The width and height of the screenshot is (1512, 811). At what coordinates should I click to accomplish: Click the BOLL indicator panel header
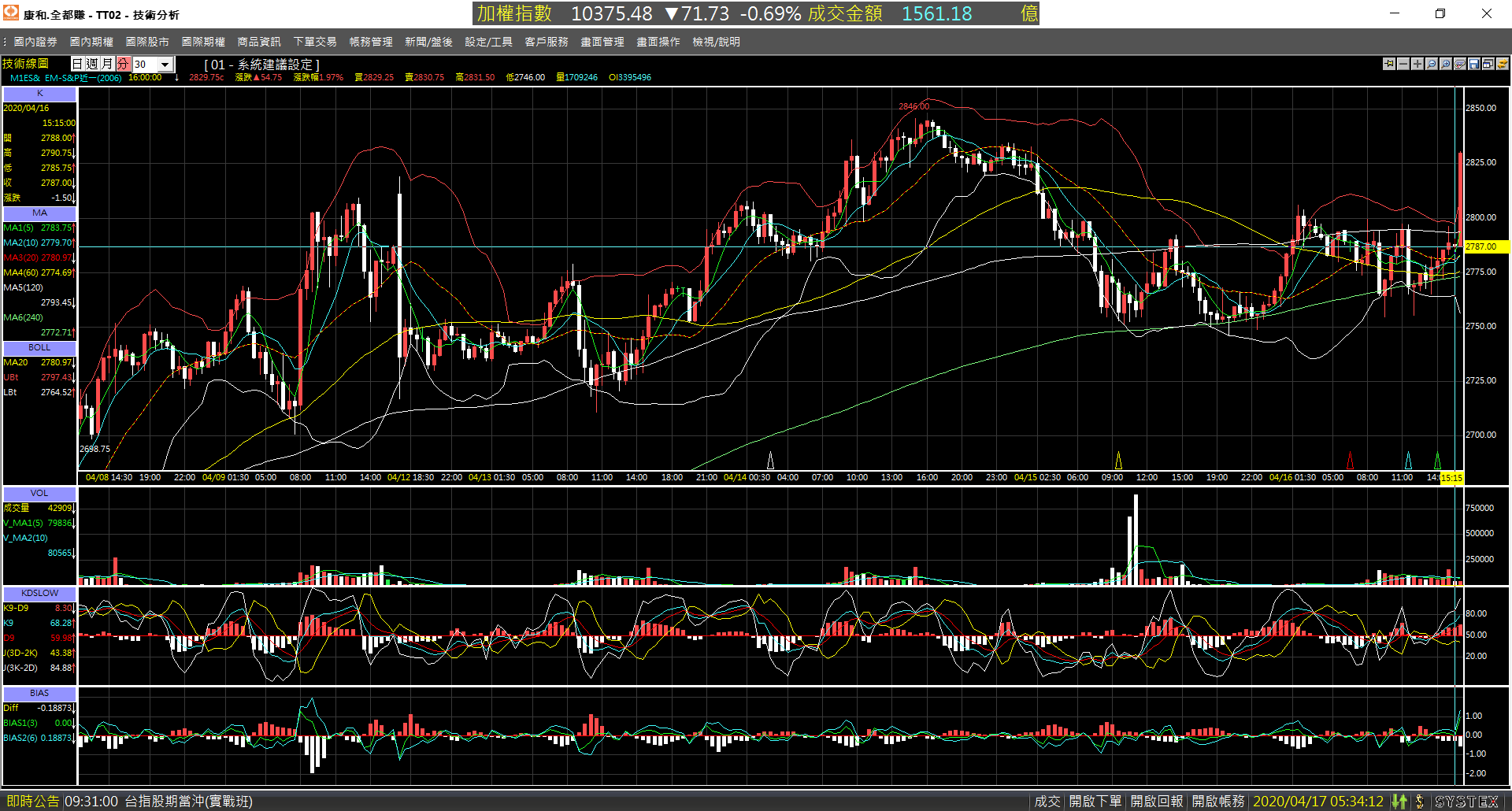(x=39, y=348)
